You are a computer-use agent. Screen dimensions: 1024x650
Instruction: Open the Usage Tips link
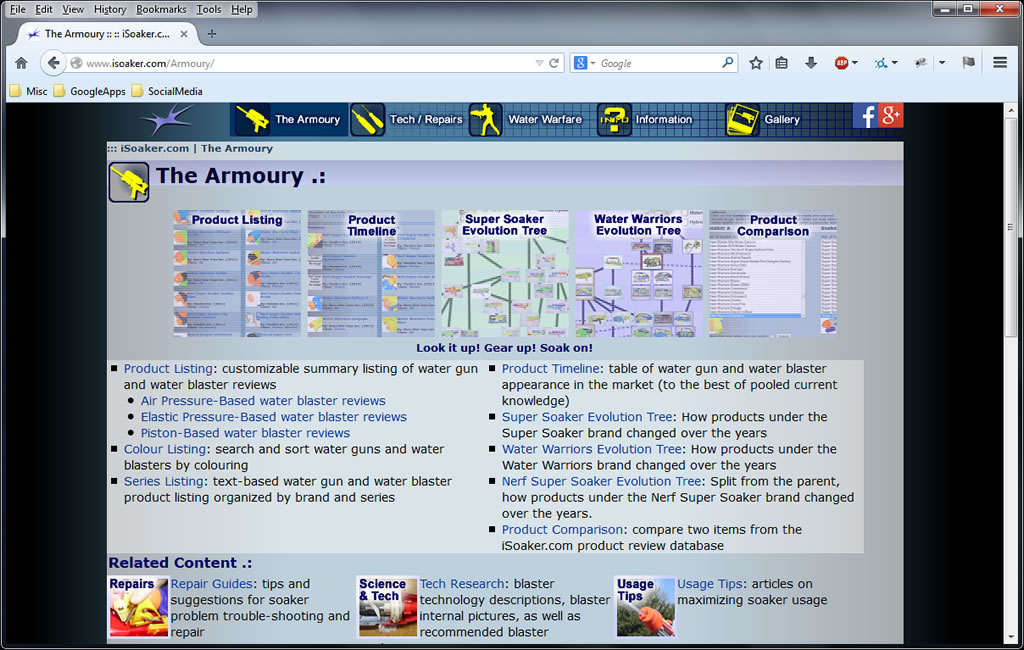710,583
